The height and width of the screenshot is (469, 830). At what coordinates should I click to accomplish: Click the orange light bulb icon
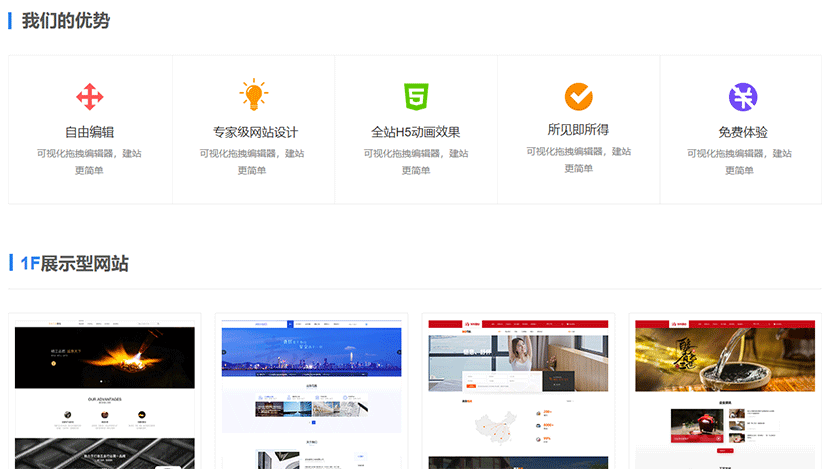(254, 95)
